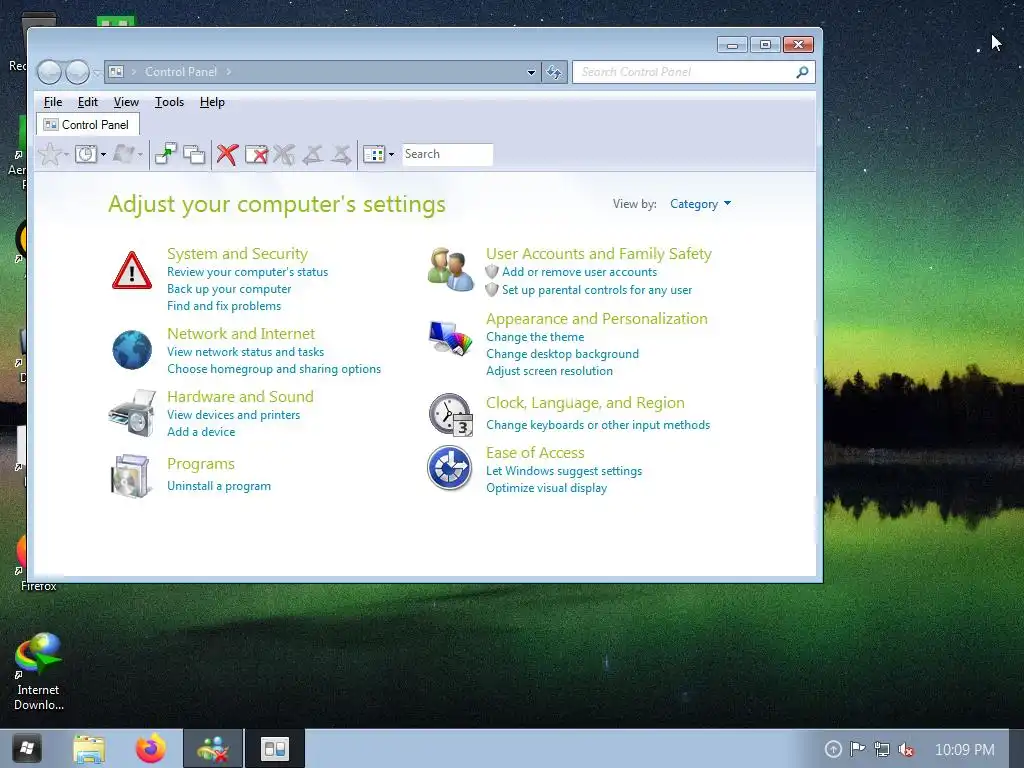Open recent pages arrow next to navigation buttons
The height and width of the screenshot is (768, 1024).
point(97,72)
